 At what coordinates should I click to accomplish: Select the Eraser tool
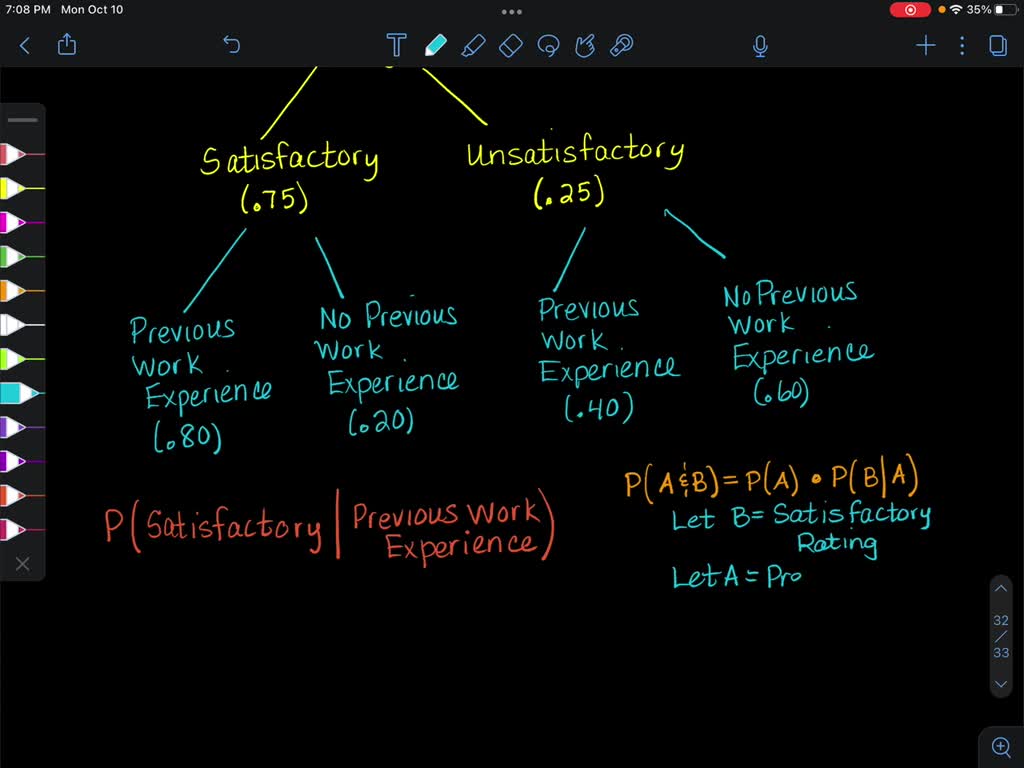pyautogui.click(x=511, y=45)
